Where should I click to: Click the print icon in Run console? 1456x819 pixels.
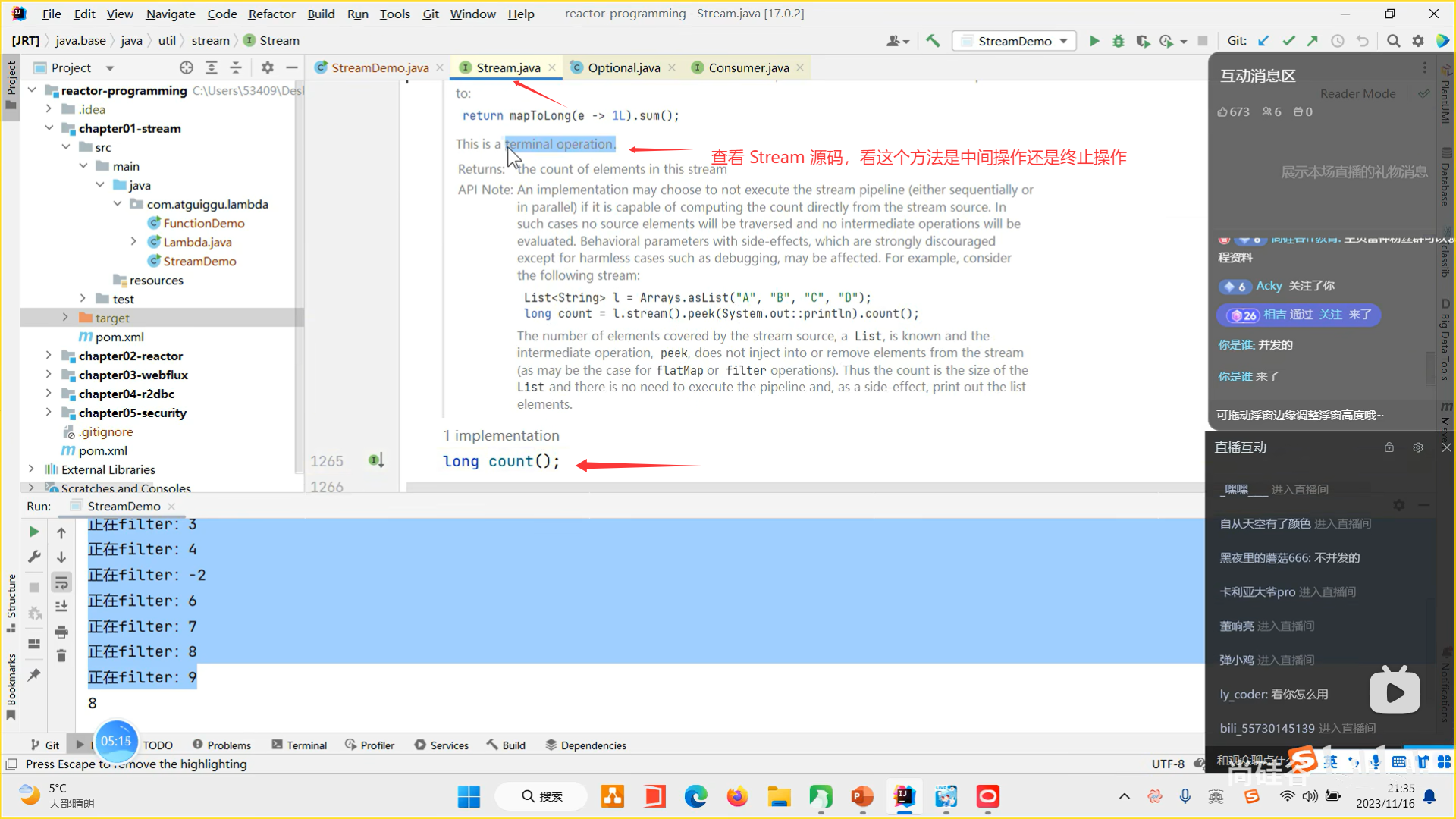click(61, 632)
